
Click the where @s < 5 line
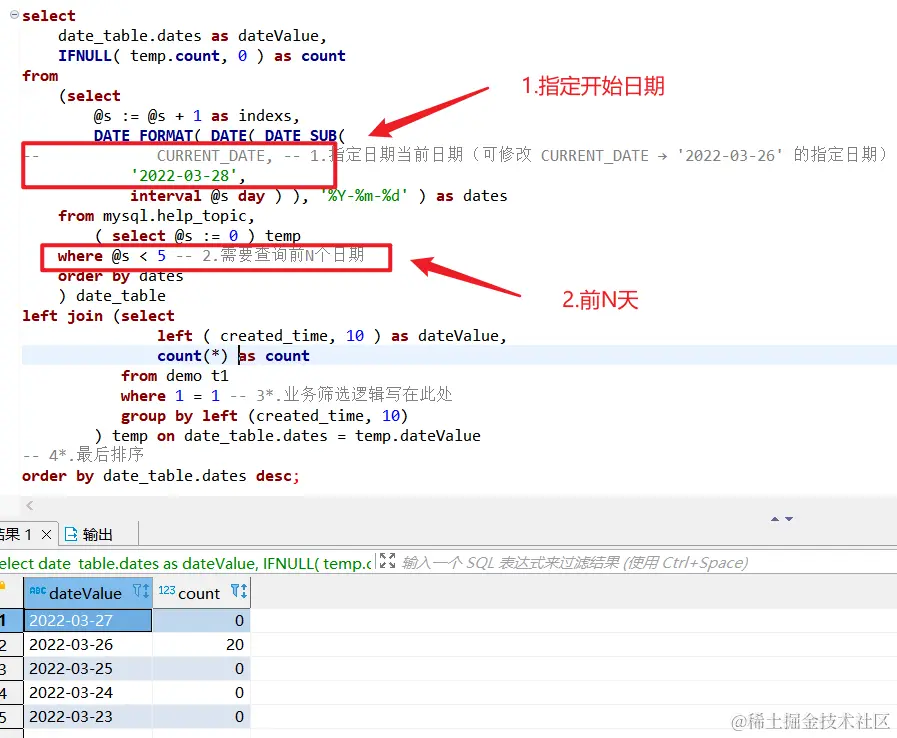click(211, 255)
